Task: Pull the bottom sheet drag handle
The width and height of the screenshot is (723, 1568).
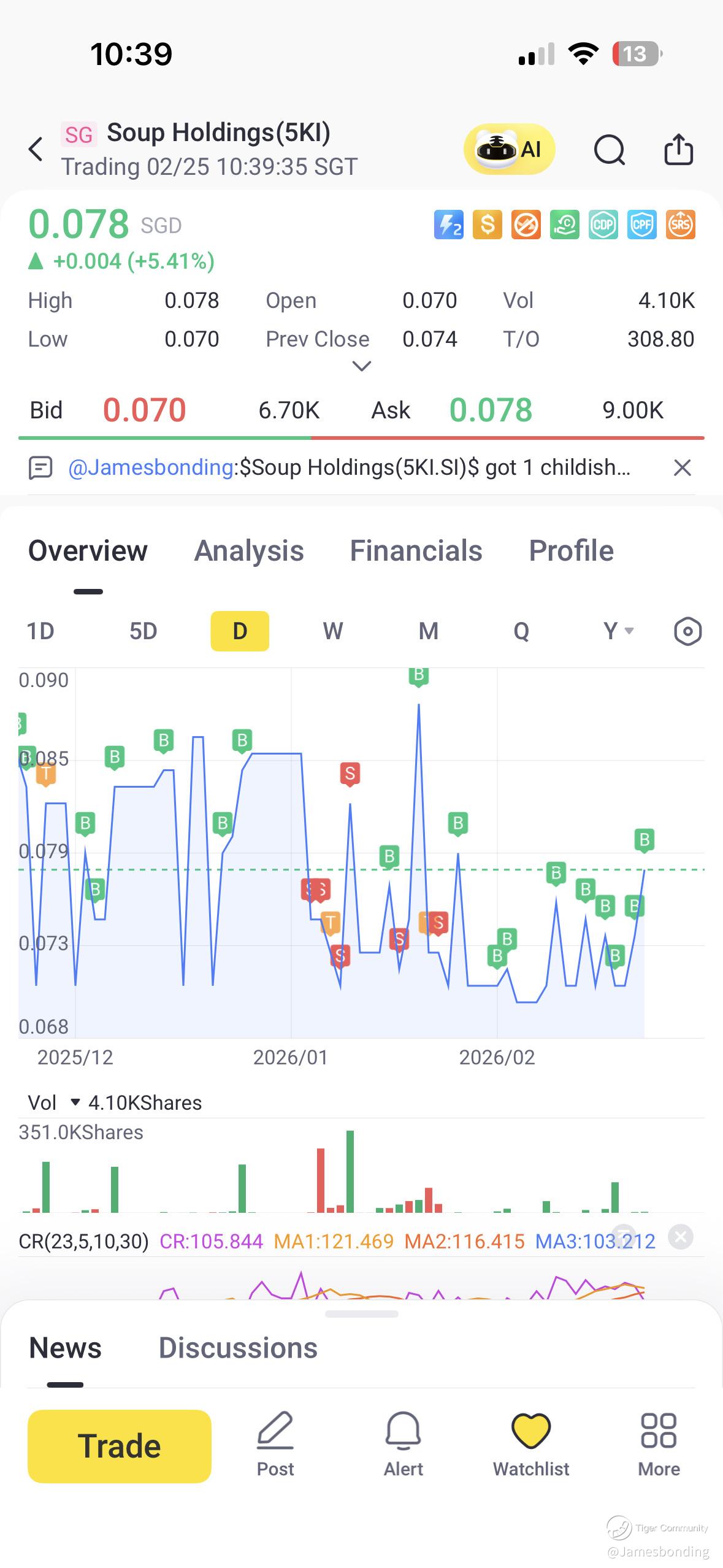Action: click(362, 1314)
